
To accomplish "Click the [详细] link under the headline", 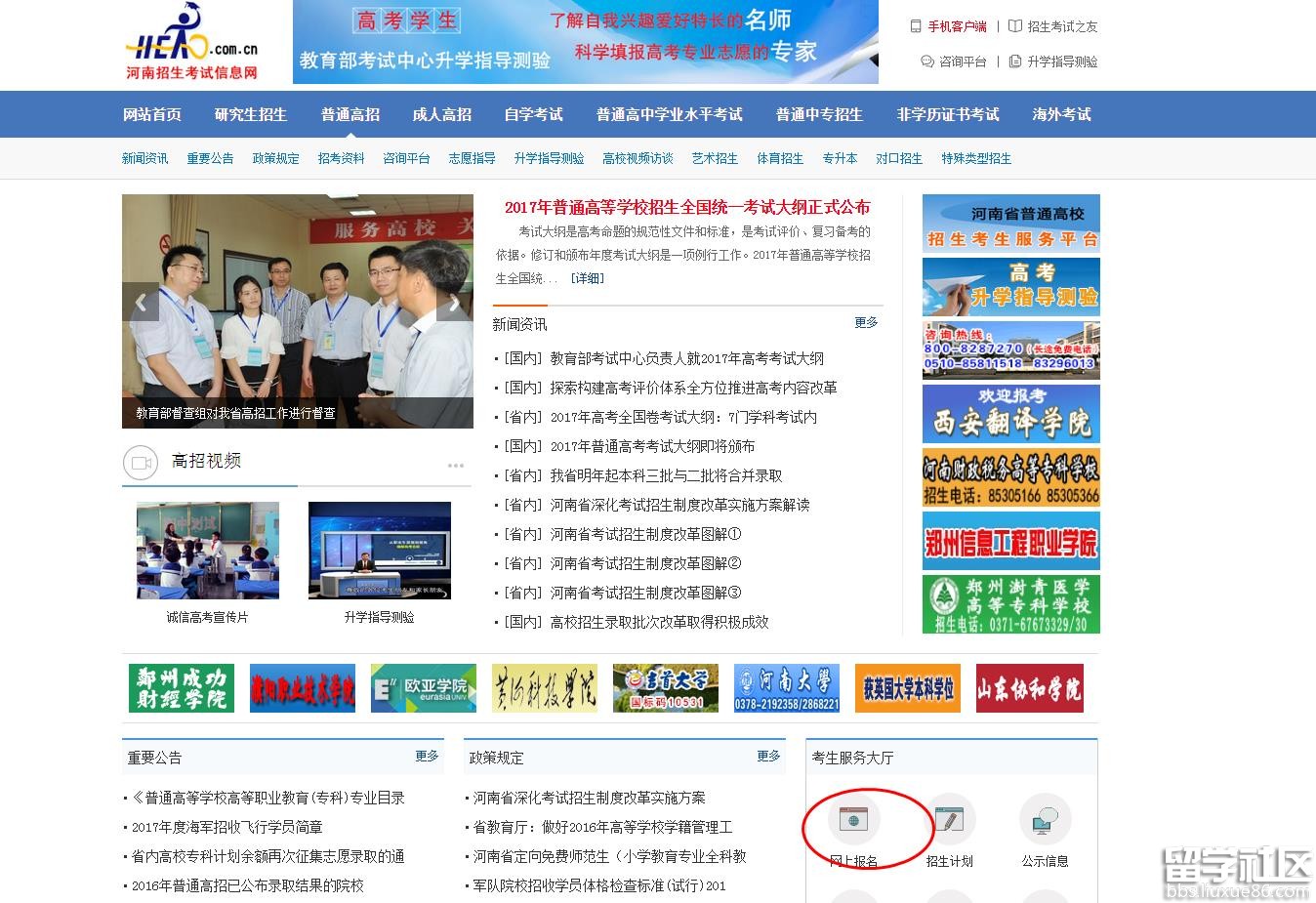I will coord(588,278).
